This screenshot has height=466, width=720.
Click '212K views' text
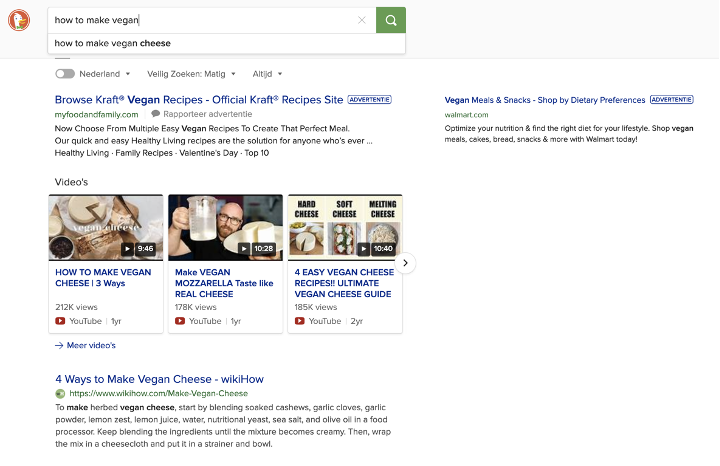[x=76, y=307]
